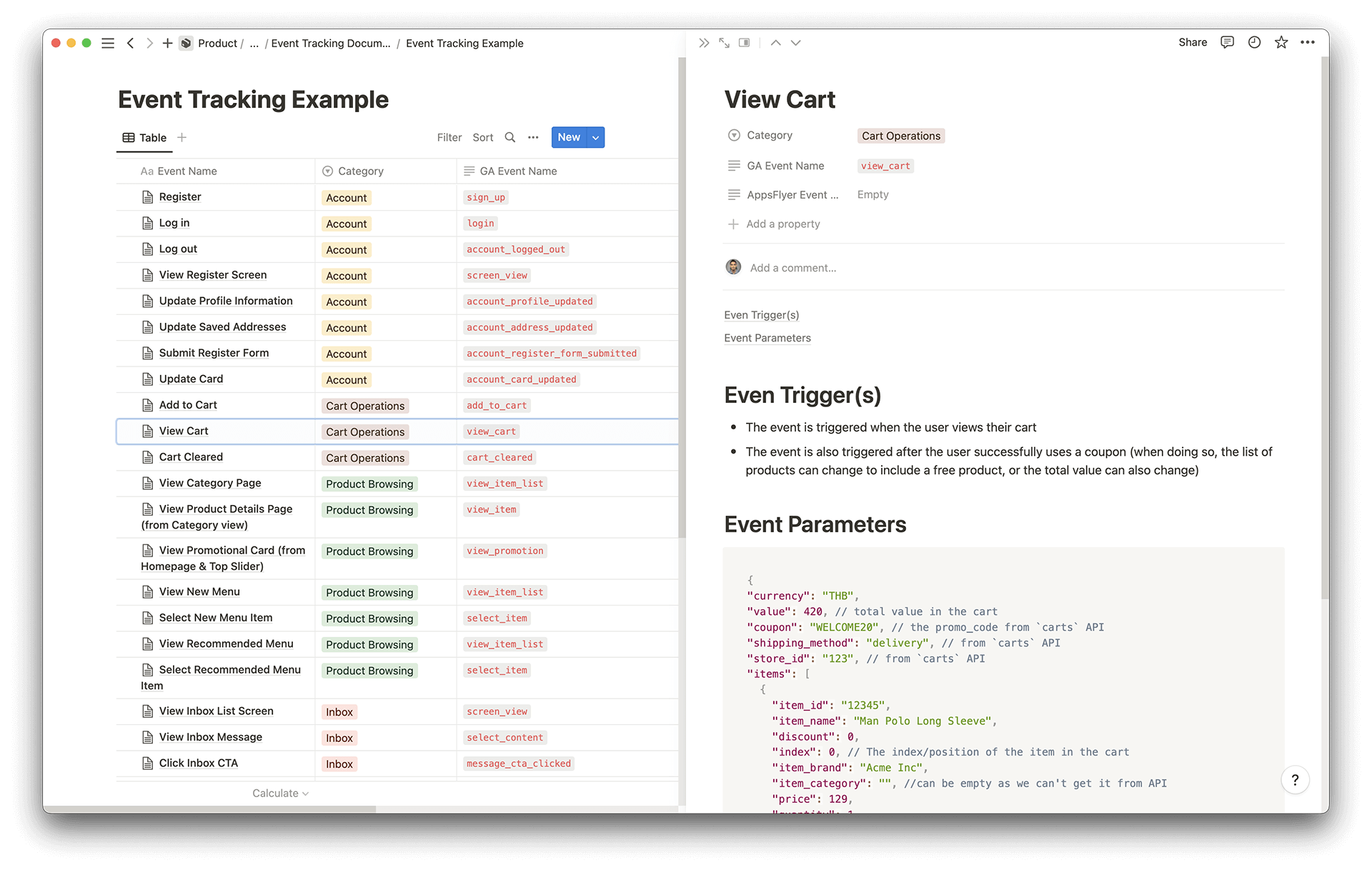Click the Add a comment field
Viewport: 1372px width, 870px height.
(792, 268)
